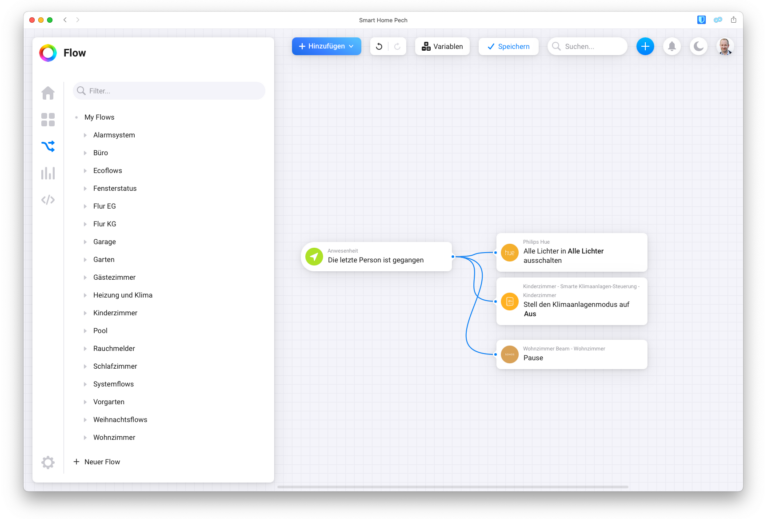Click the notifications bell icon
The height and width of the screenshot is (519, 768).
[672, 46]
